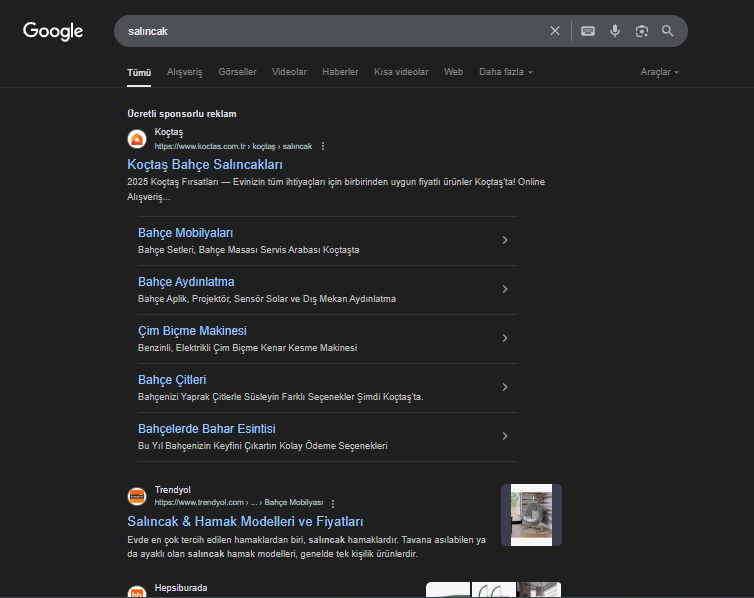This screenshot has width=754, height=598.
Task: Open the Koçtaş Bahçe Salıncakları link
Action: tap(205, 164)
